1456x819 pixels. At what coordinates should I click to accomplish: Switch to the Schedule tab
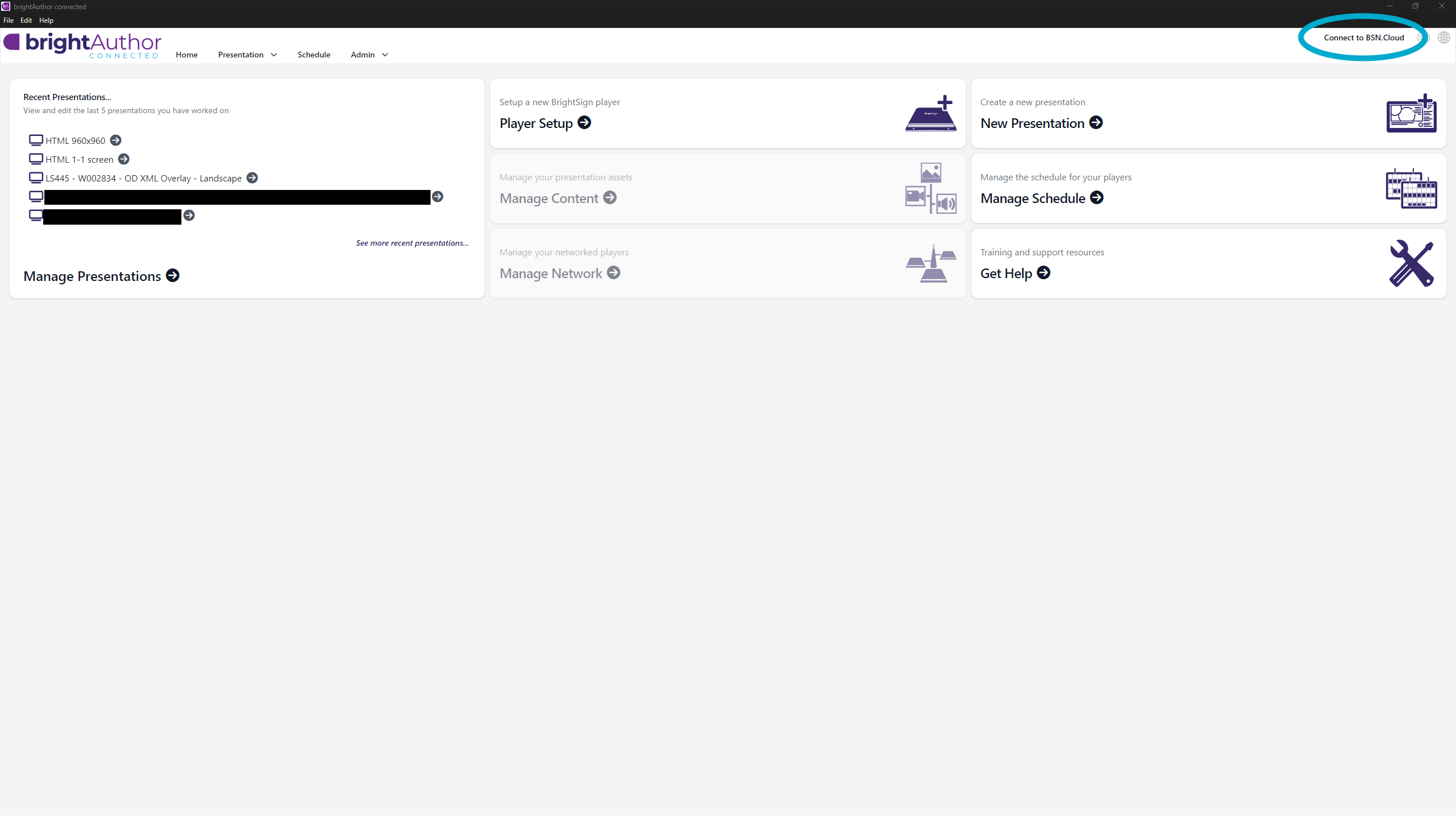click(x=313, y=55)
